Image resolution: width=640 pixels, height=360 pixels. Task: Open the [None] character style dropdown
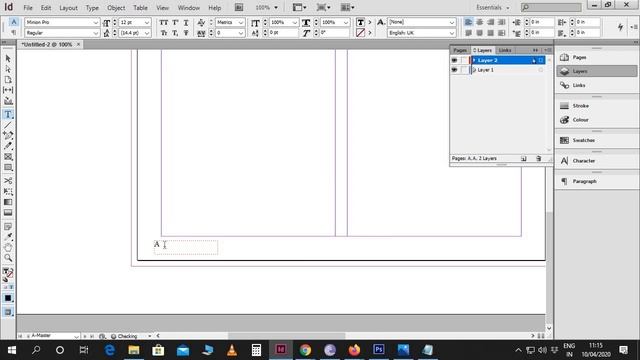coord(451,22)
